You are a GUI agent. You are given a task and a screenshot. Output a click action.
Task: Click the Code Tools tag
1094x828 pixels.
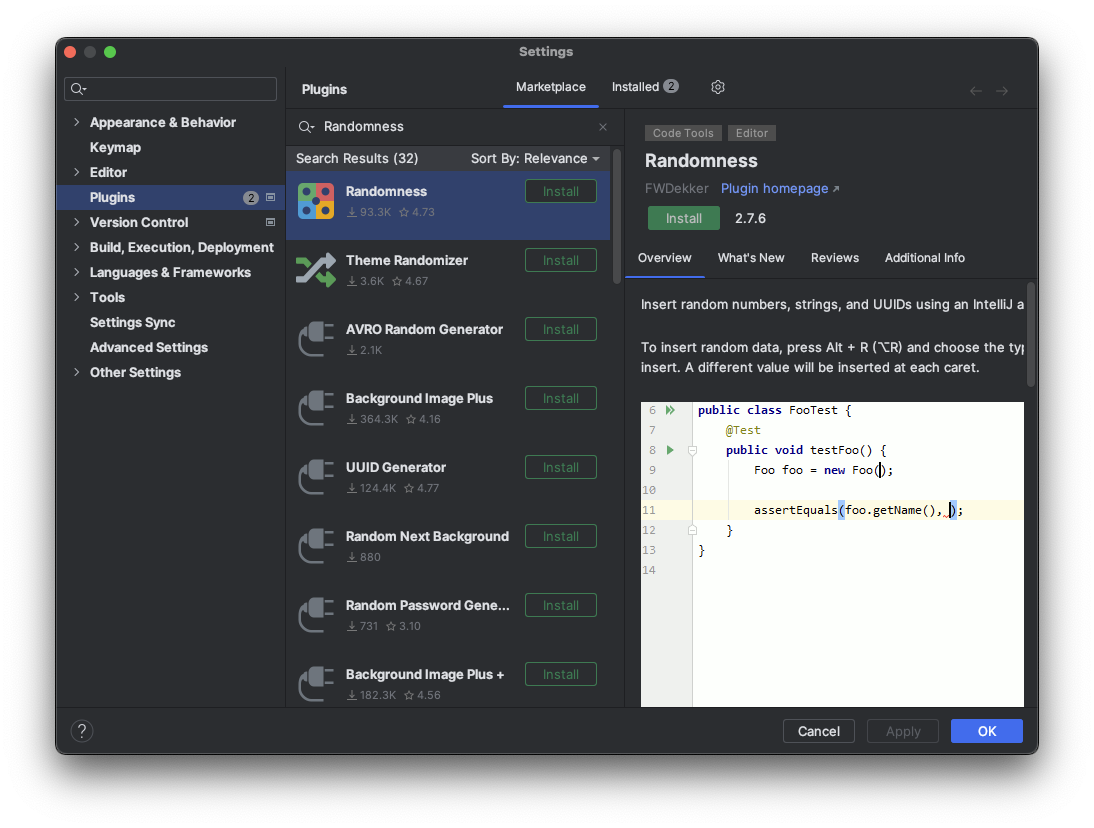coord(683,133)
